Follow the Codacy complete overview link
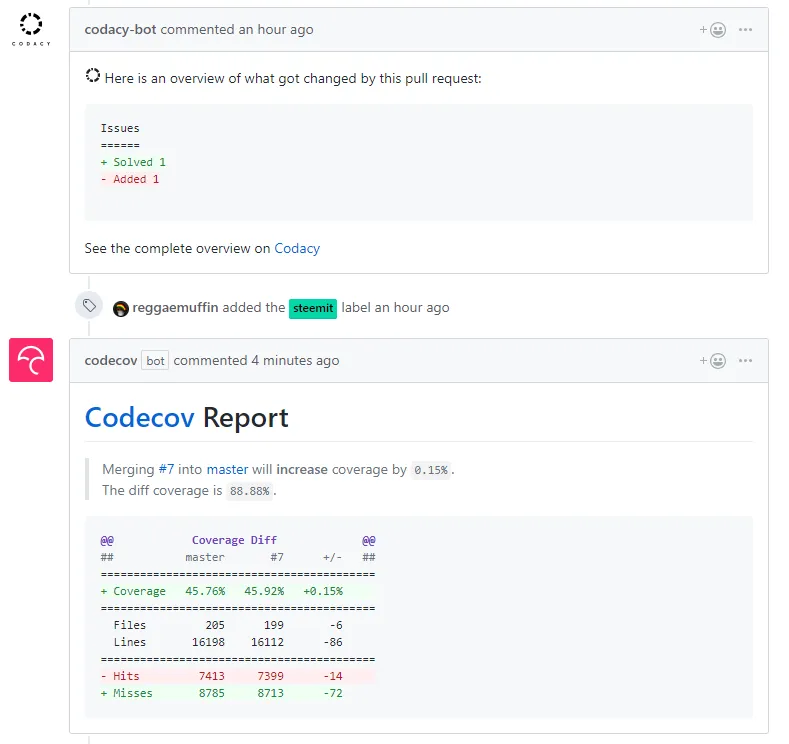This screenshot has width=789, height=744. tap(297, 249)
